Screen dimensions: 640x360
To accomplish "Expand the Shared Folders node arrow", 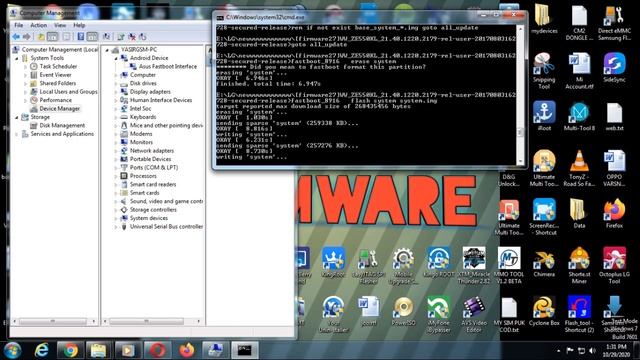I will 25,83.
